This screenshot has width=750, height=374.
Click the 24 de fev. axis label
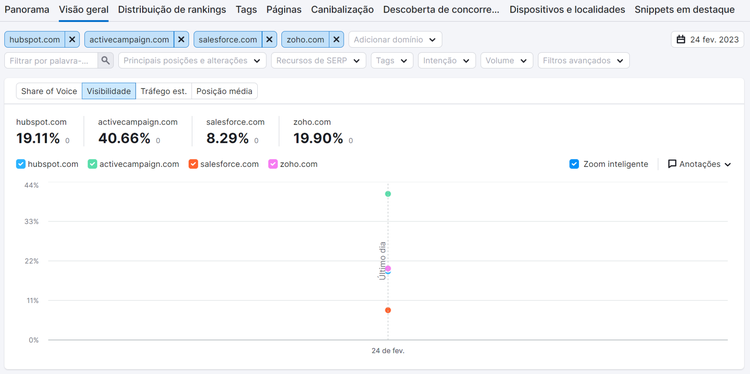388,351
